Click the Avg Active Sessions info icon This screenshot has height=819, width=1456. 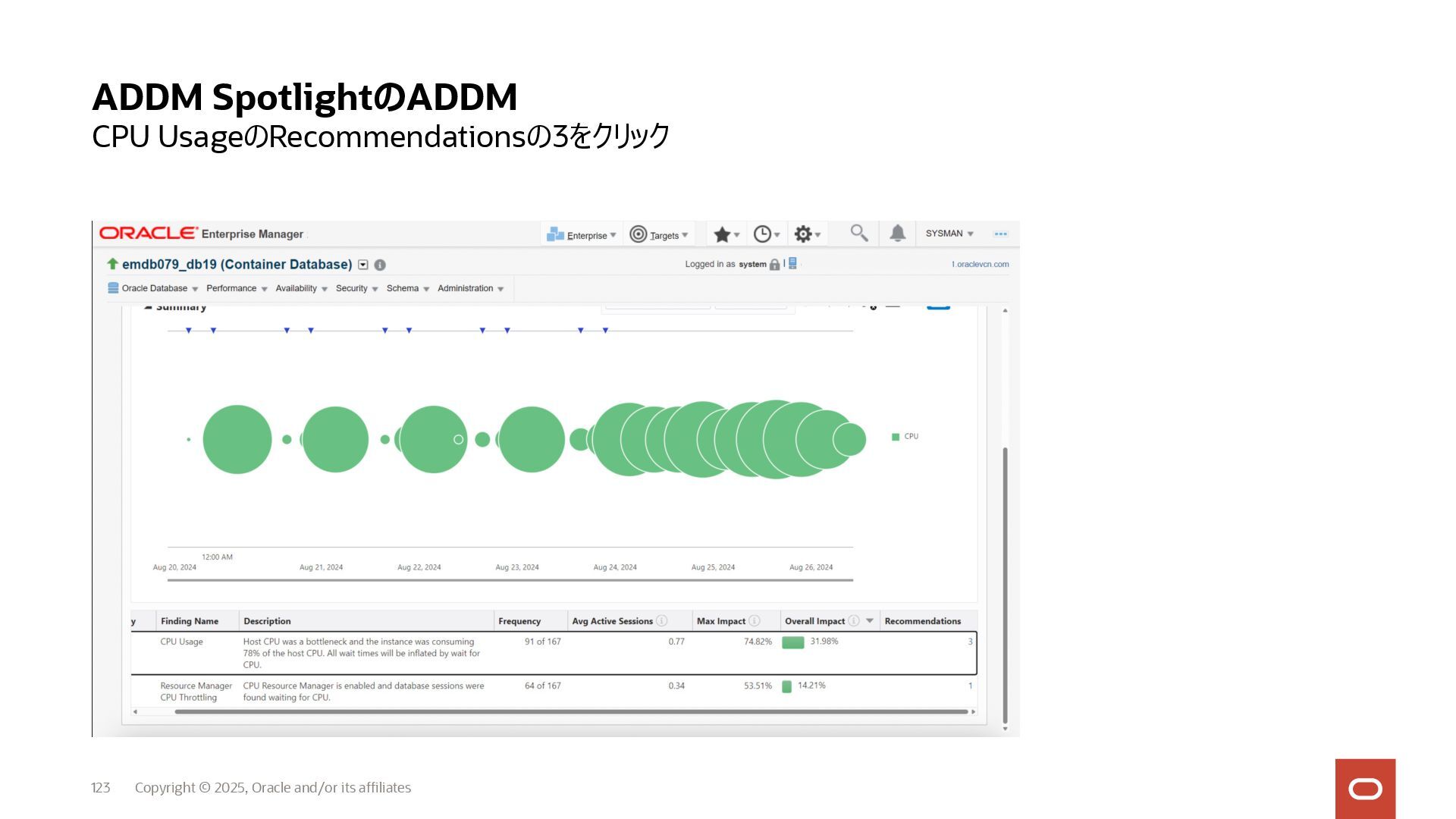point(662,621)
